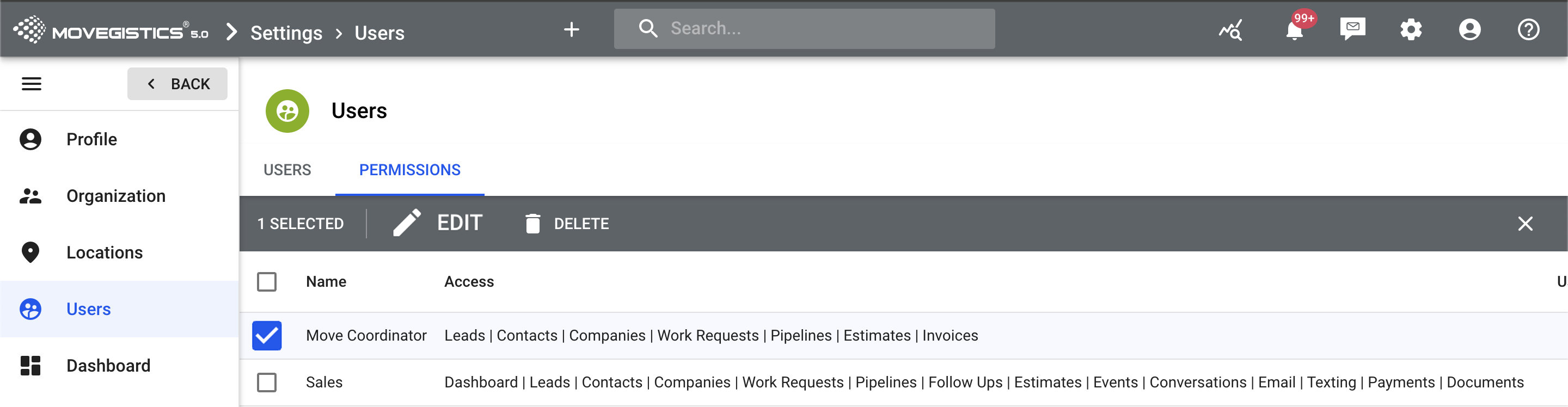
Task: Open Organization in the sidebar
Action: [x=115, y=196]
